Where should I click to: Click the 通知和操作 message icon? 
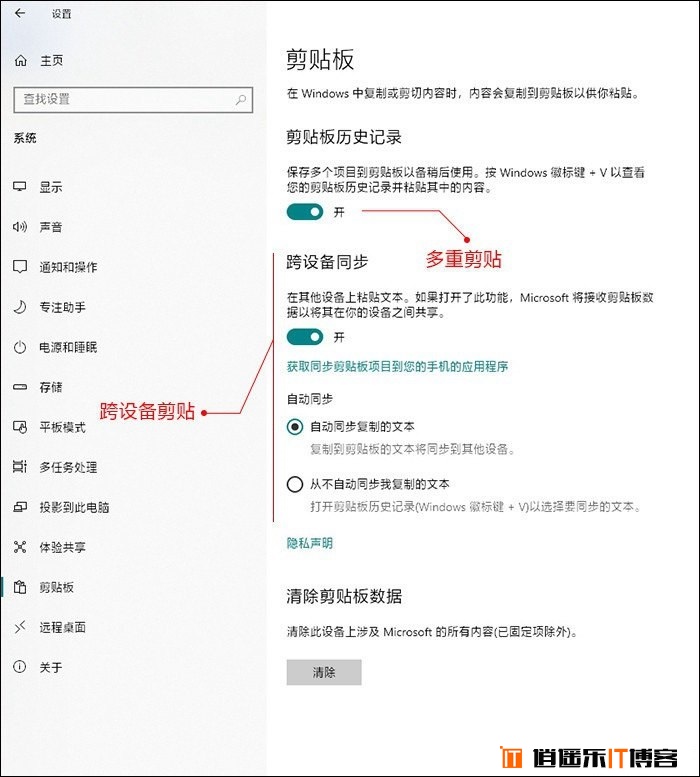[20, 267]
